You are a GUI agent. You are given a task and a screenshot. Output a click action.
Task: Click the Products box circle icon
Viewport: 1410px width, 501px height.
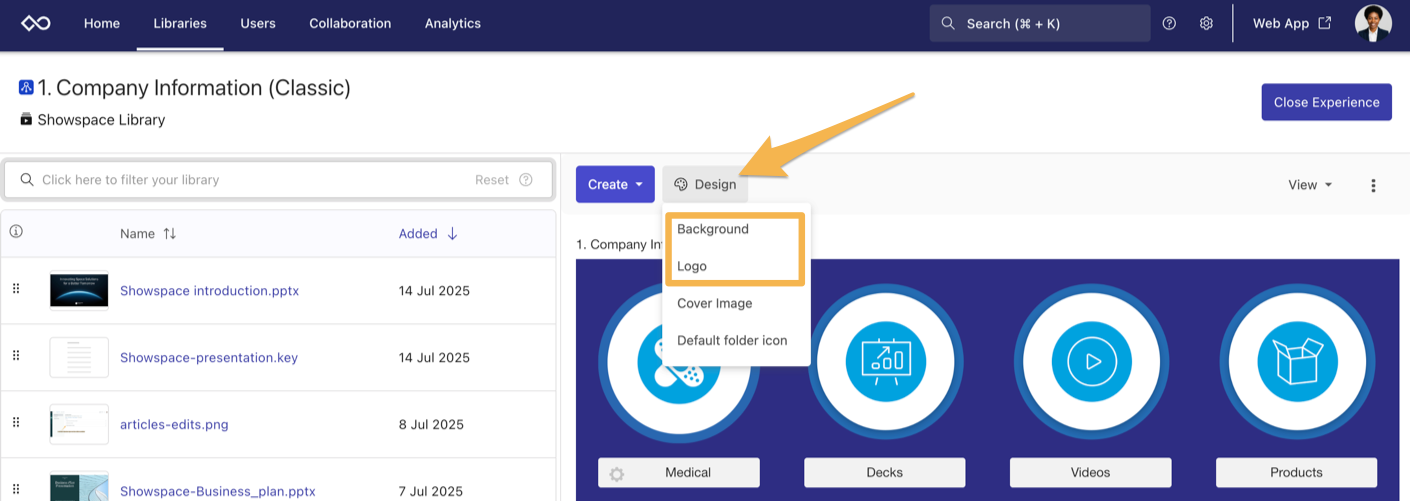click(1296, 361)
